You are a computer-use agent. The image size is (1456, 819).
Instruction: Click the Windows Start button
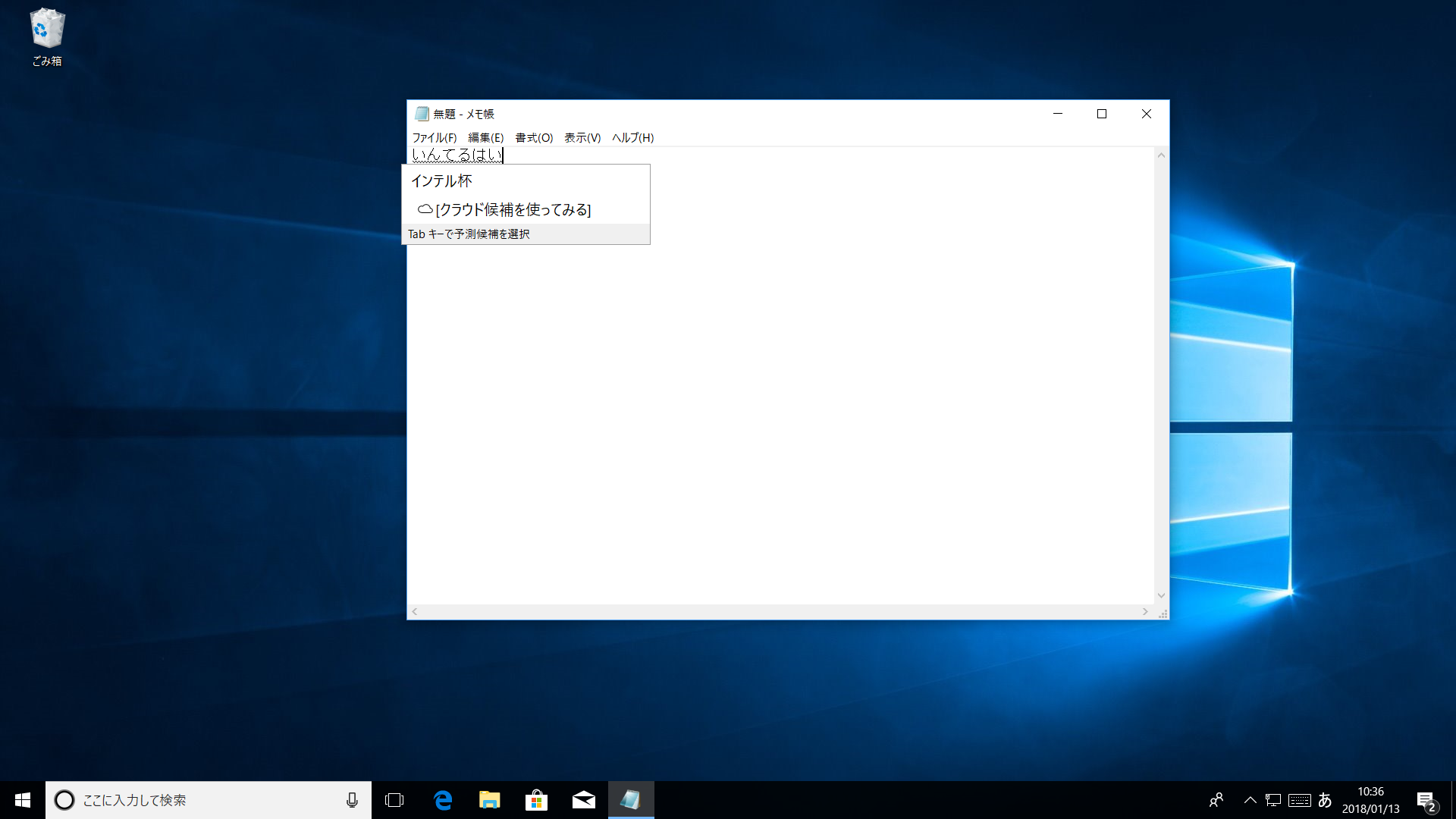23,800
